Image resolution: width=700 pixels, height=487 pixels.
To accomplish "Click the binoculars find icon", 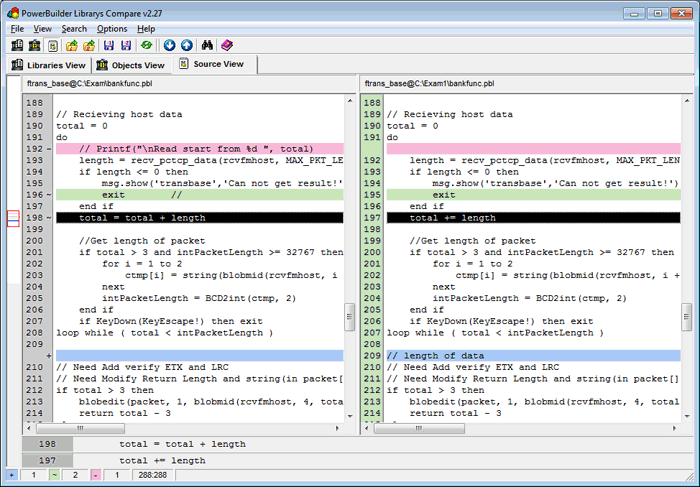I will pyautogui.click(x=208, y=46).
